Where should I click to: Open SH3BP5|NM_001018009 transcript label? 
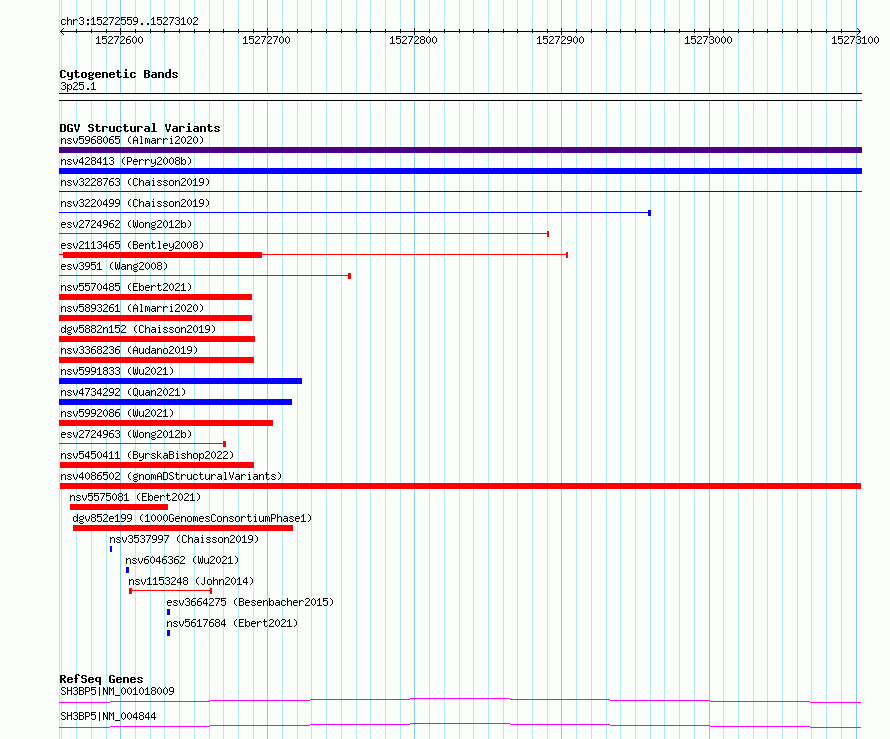coord(117,691)
